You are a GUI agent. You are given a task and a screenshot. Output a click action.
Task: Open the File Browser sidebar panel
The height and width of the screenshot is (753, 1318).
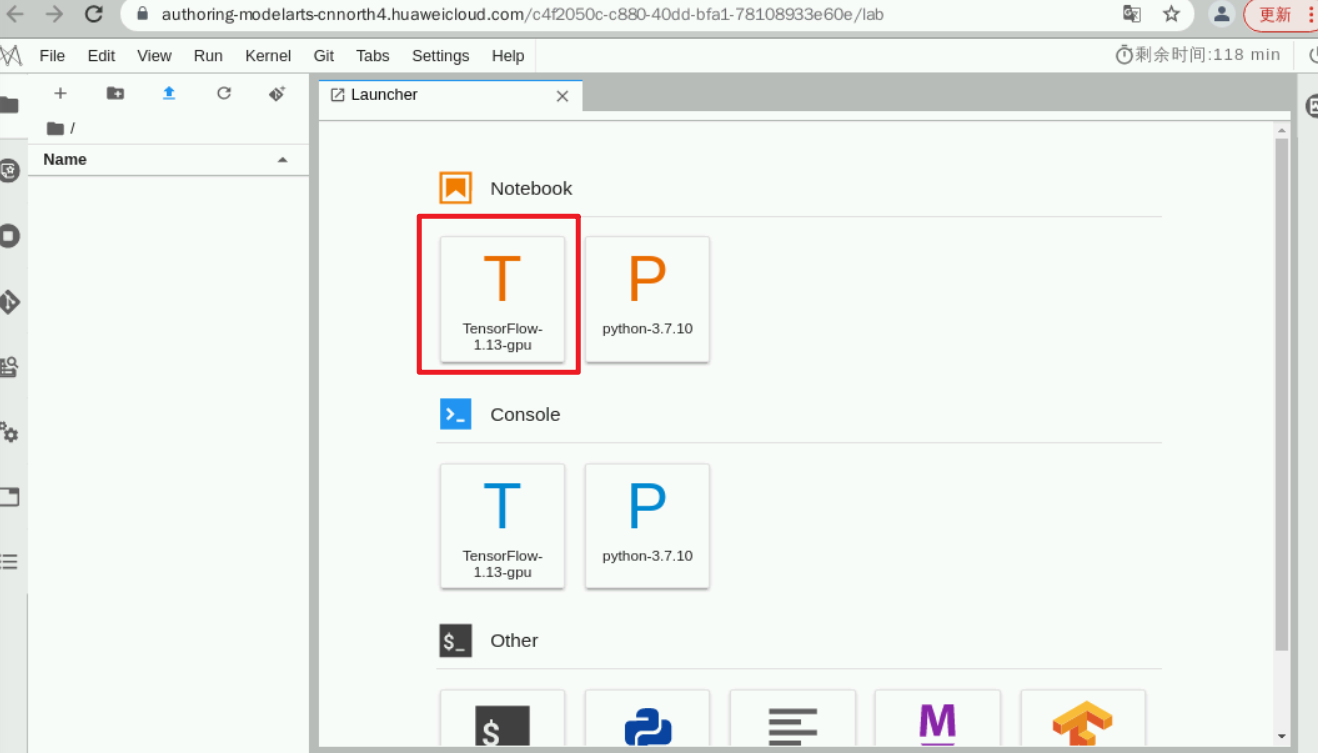[x=9, y=104]
